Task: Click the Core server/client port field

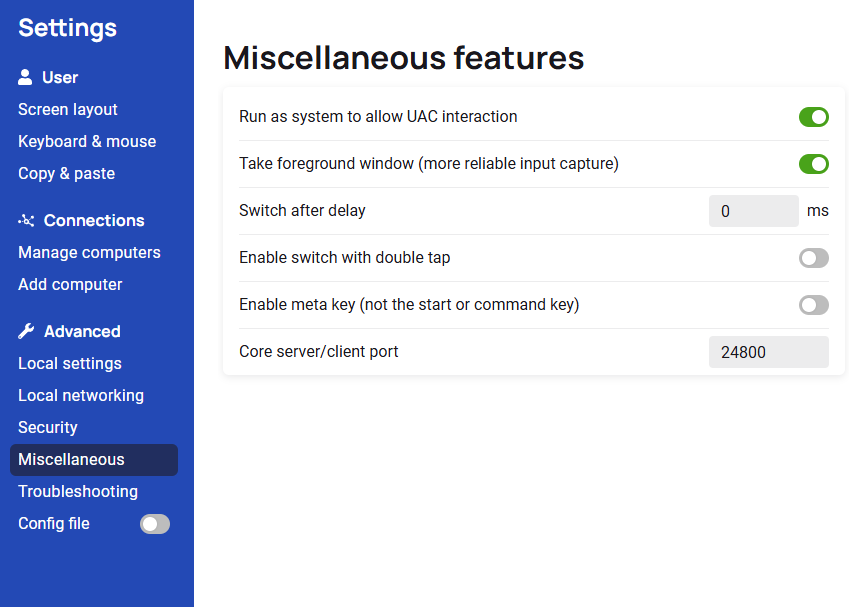Action: click(768, 352)
